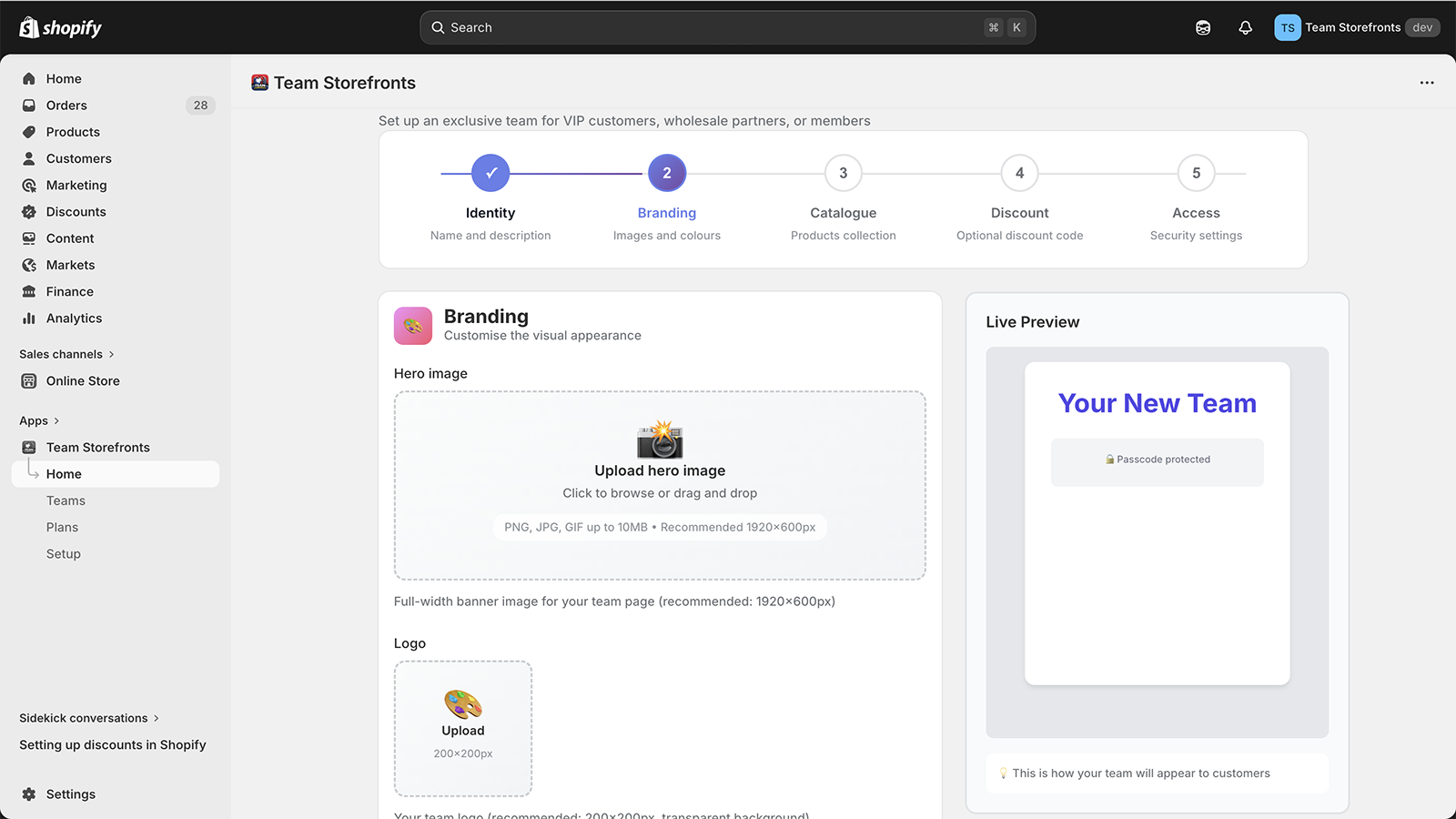1456x819 pixels.
Task: Open Setting up discounts in Shopify conversation
Action: (x=113, y=744)
